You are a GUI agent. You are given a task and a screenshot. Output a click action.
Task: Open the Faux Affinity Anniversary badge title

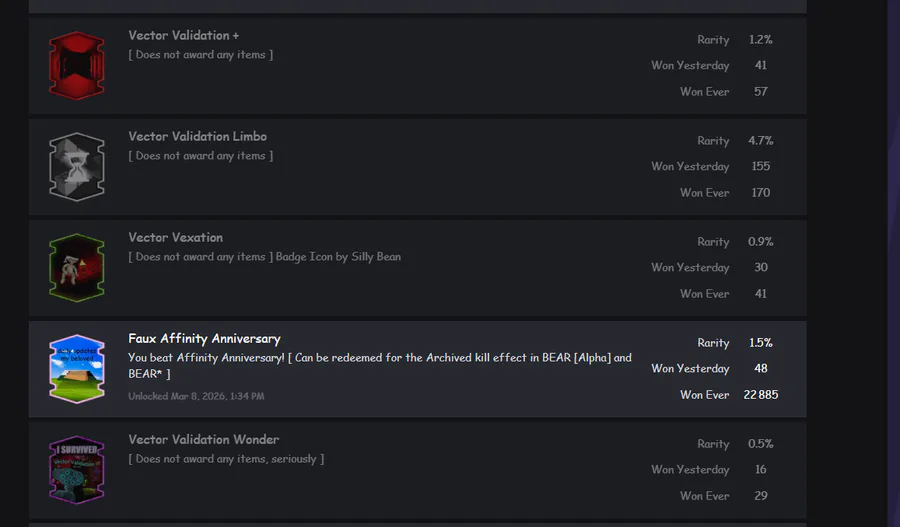(x=205, y=339)
